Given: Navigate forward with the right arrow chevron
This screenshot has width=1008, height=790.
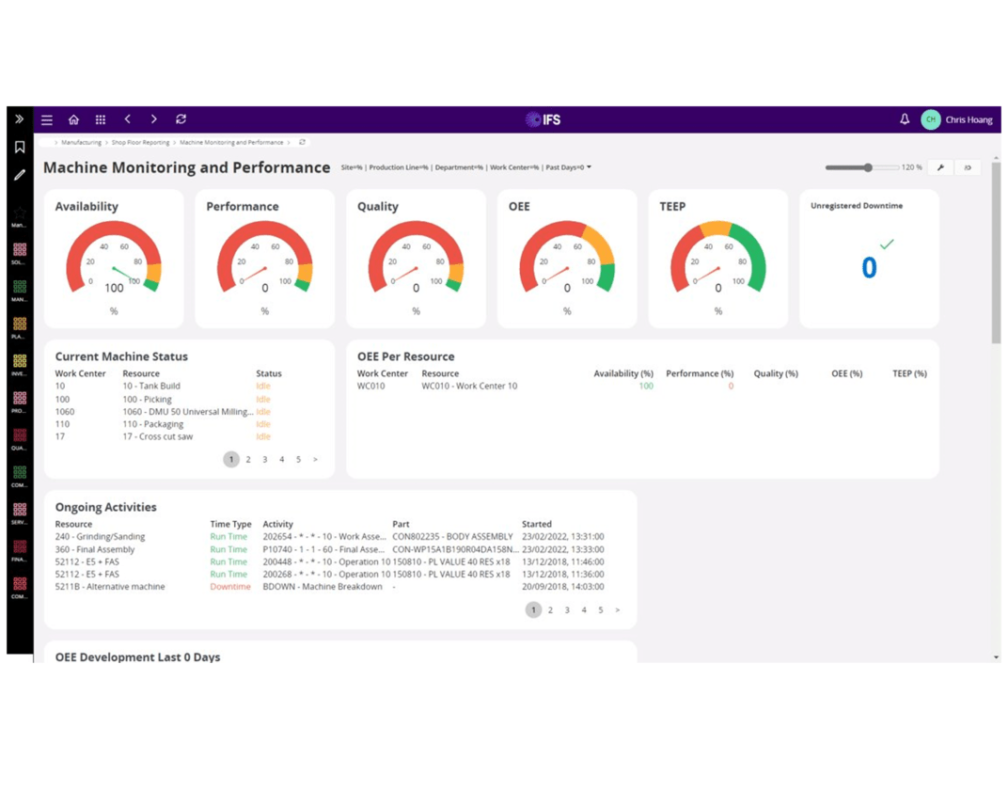Looking at the screenshot, I should (x=154, y=119).
